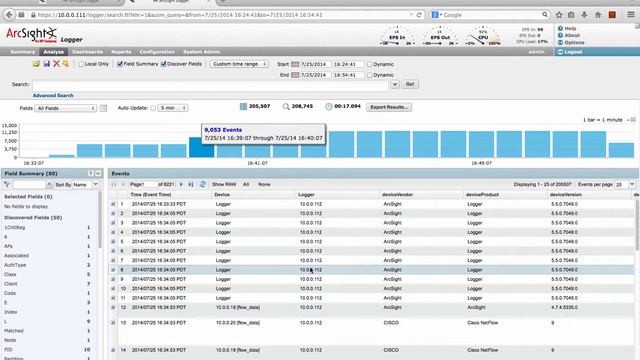This screenshot has width=640, height=360.
Task: Click the last histogram bar on the right
Action: [621, 150]
